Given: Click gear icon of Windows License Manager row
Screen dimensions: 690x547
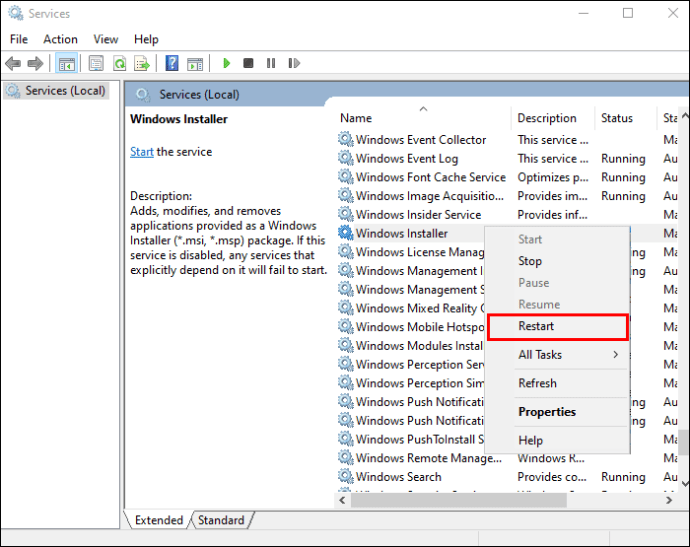Looking at the screenshot, I should coord(345,252).
